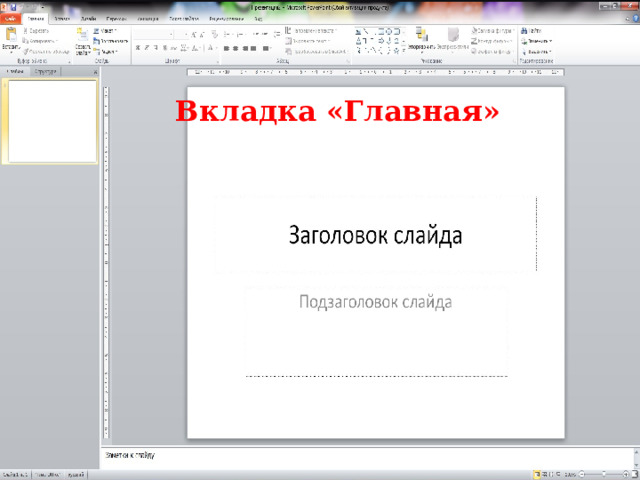Toggle Align Text Left
This screenshot has width=640, height=480.
(x=227, y=48)
